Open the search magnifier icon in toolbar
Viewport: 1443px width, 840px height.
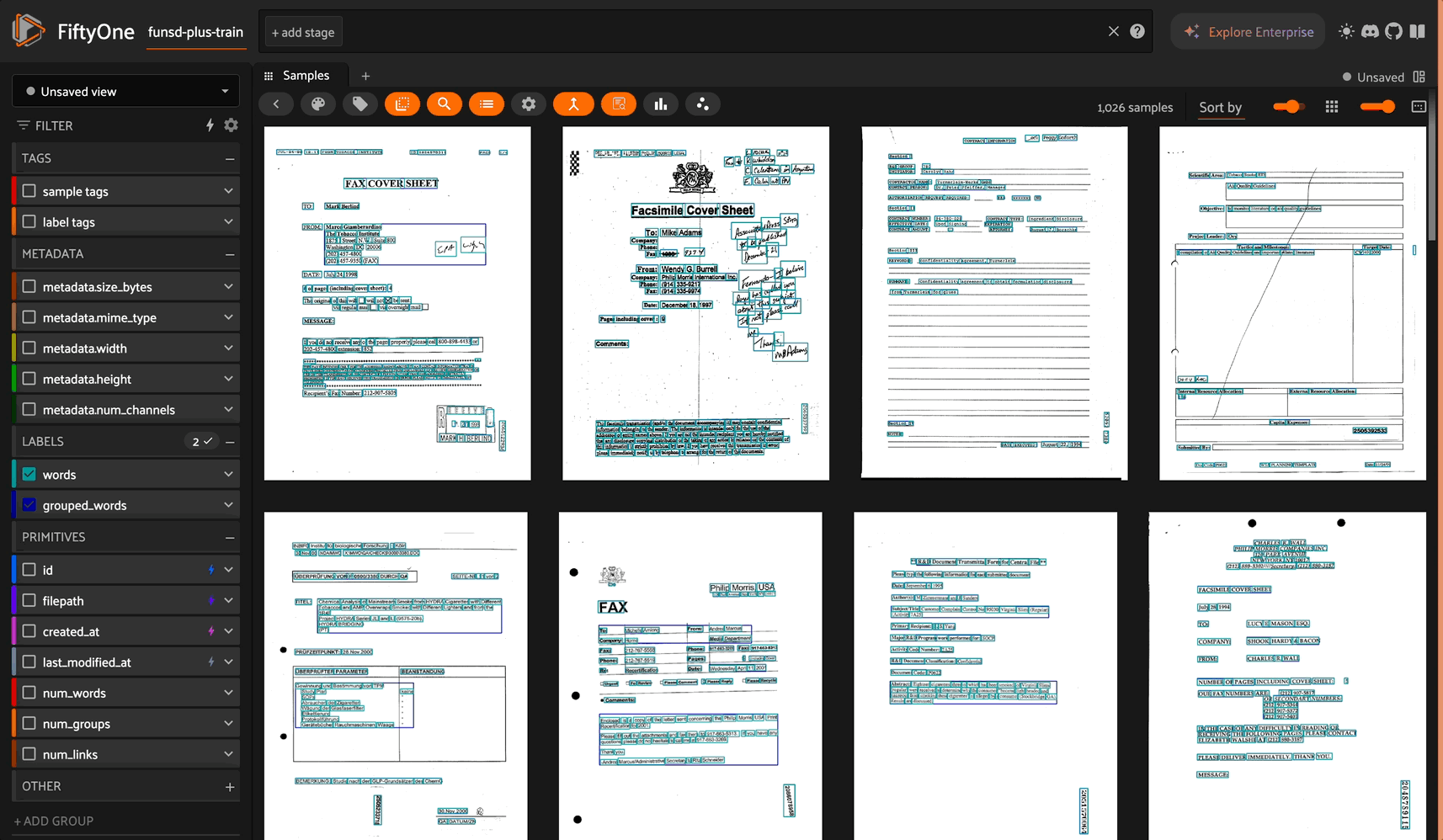click(x=445, y=104)
